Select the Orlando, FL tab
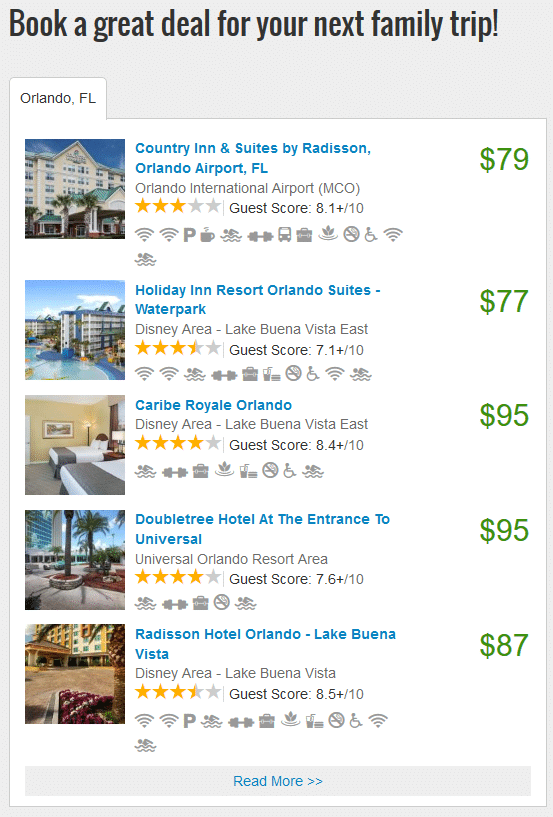 [58, 98]
